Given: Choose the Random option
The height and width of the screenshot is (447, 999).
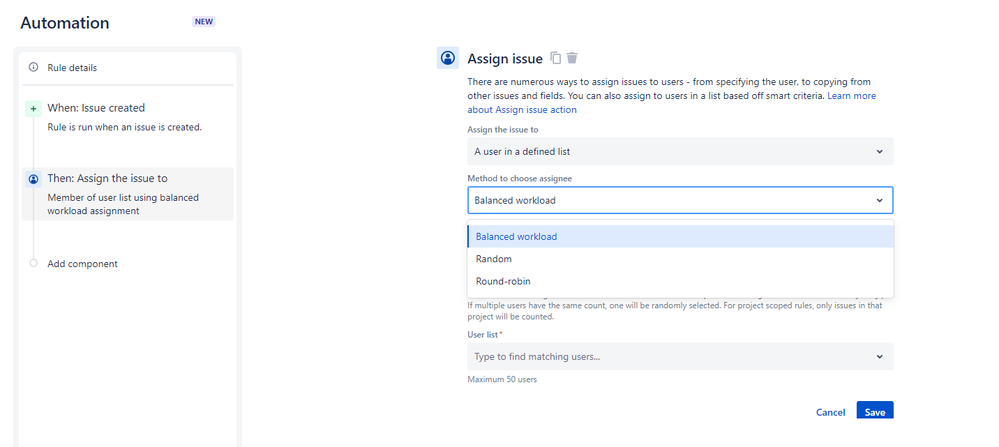Looking at the screenshot, I should point(680,259).
